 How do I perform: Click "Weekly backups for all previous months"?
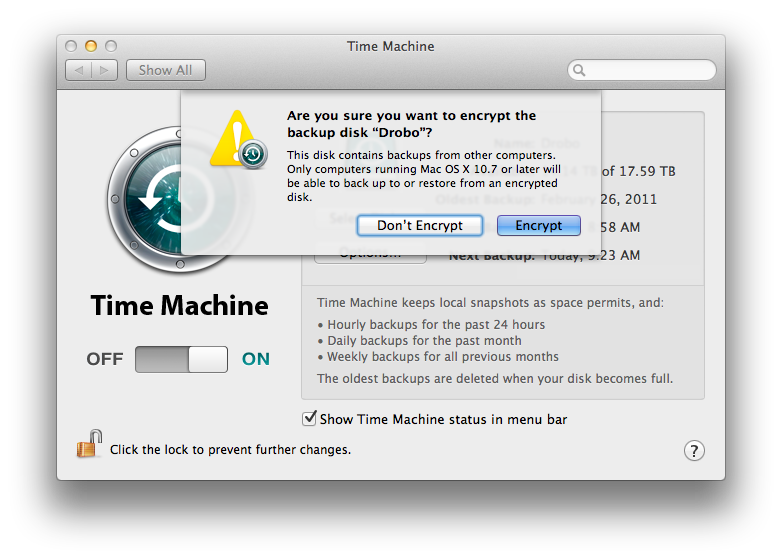coord(443,357)
